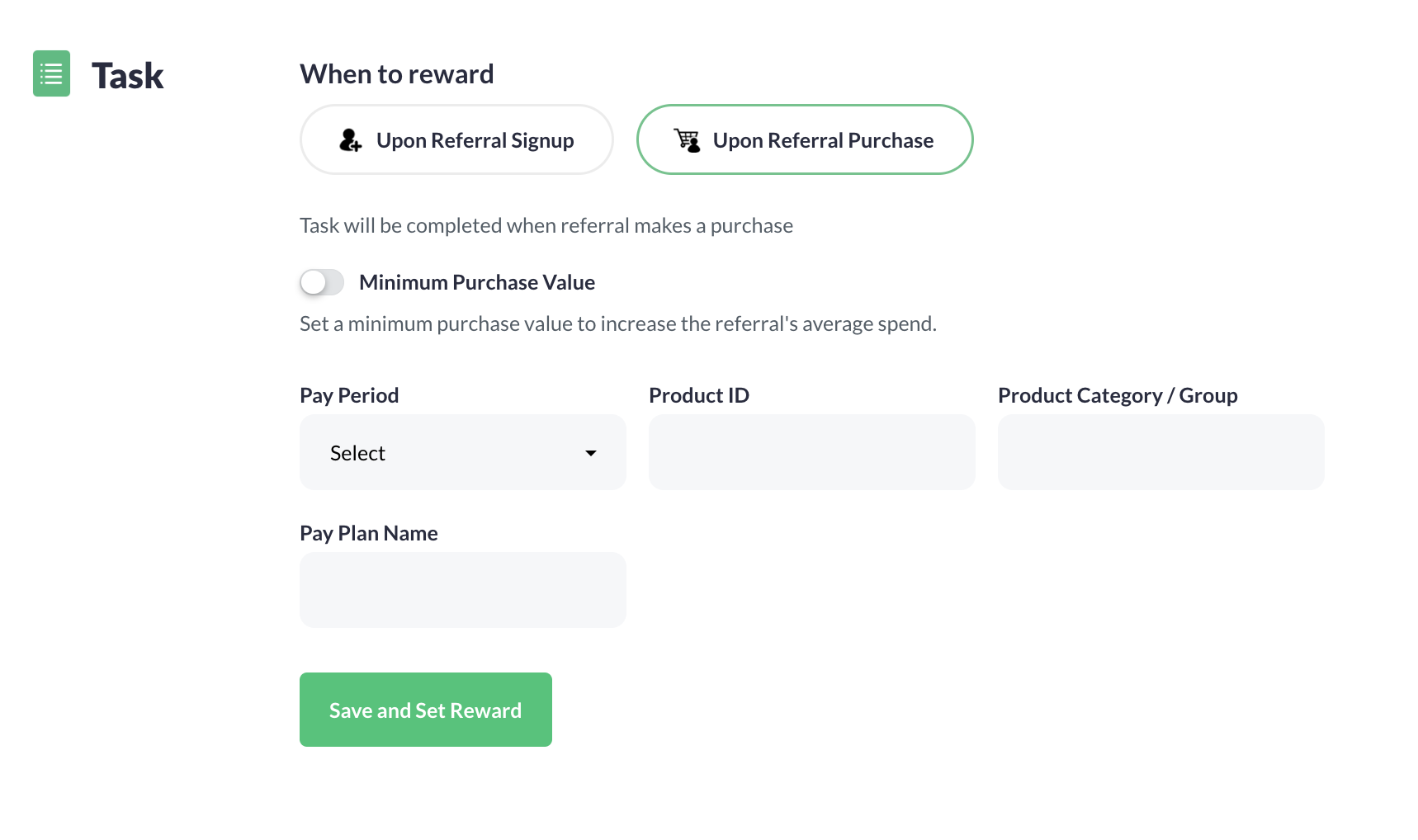Click the person-add icon beside Upon Referral Signup
Image resolution: width=1418 pixels, height=840 pixels.
click(x=349, y=139)
